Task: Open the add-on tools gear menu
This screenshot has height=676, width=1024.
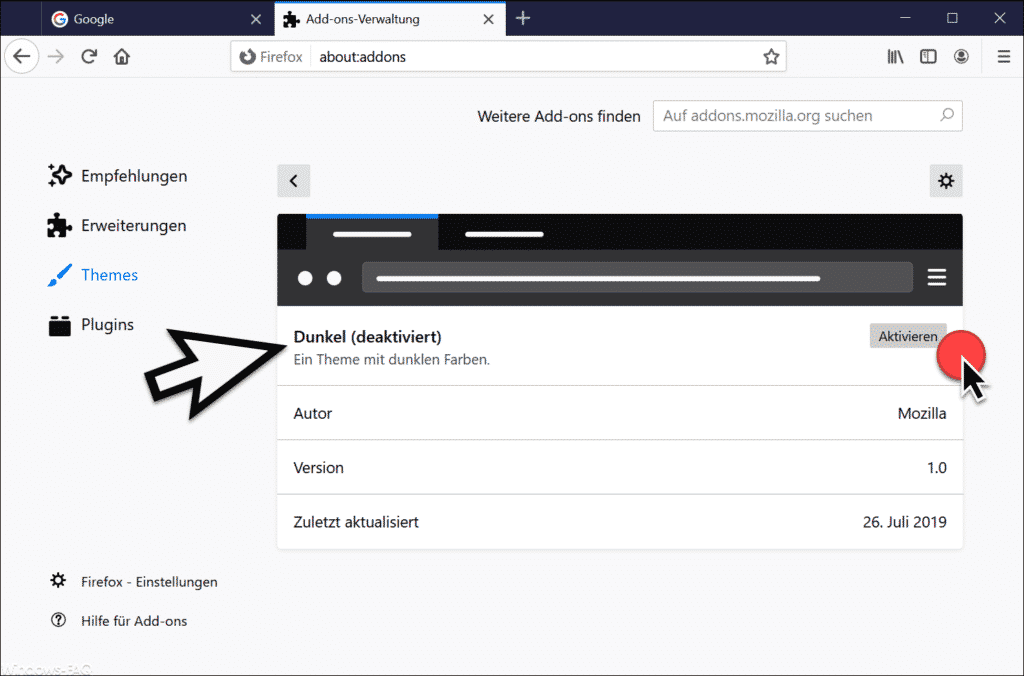Action: coord(946,181)
